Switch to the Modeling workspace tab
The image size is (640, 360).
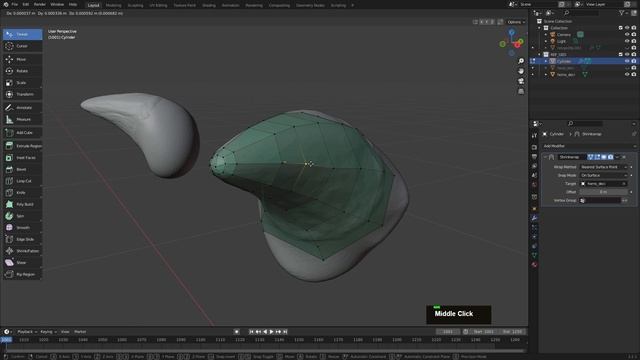coord(113,5)
